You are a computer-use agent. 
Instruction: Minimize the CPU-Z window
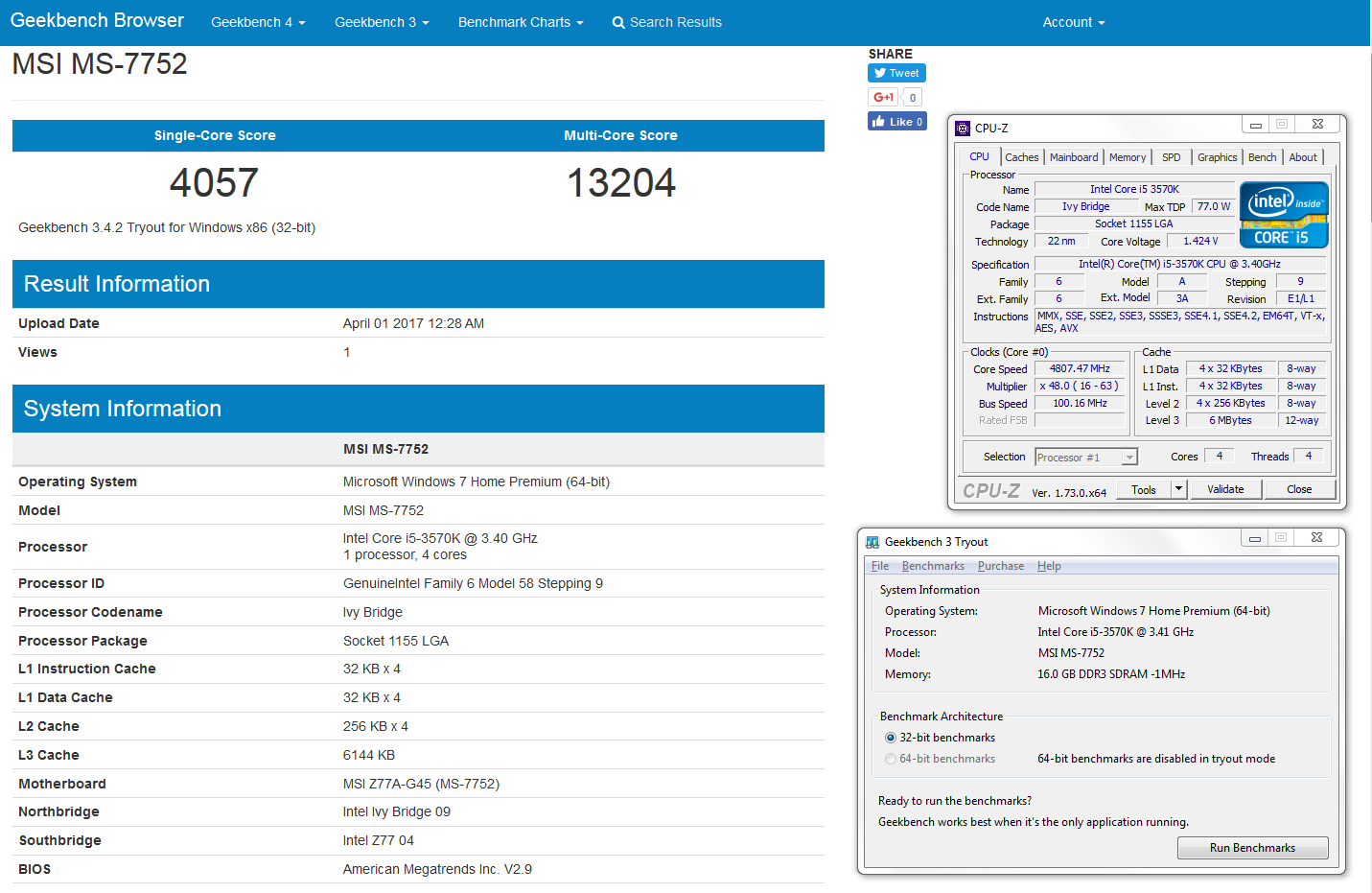(x=1254, y=124)
